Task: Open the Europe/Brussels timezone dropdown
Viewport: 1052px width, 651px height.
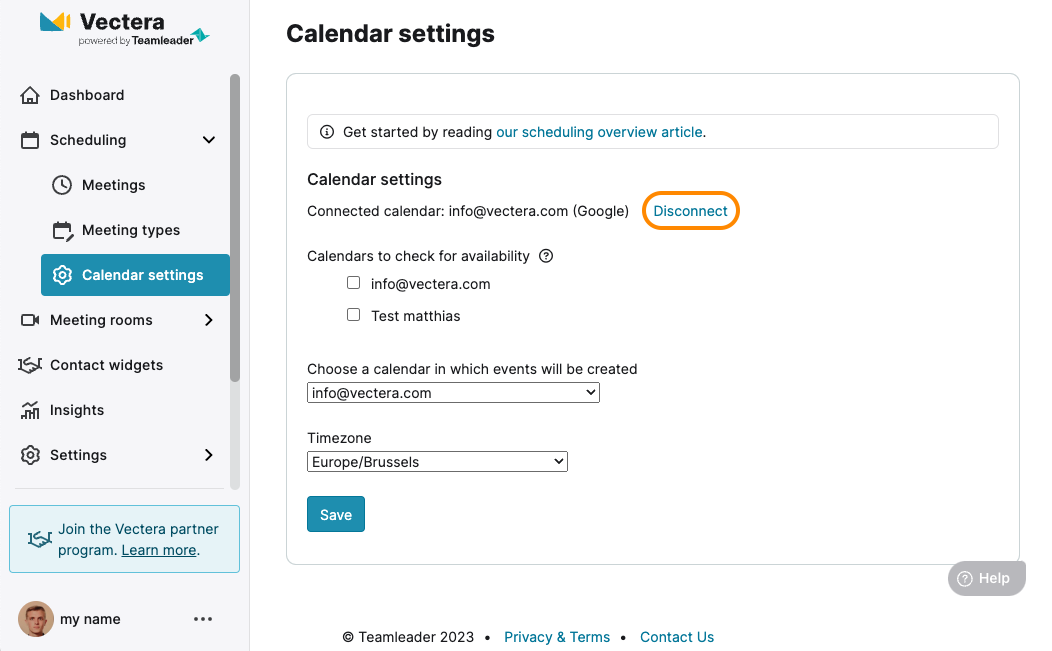Action: coord(437,462)
